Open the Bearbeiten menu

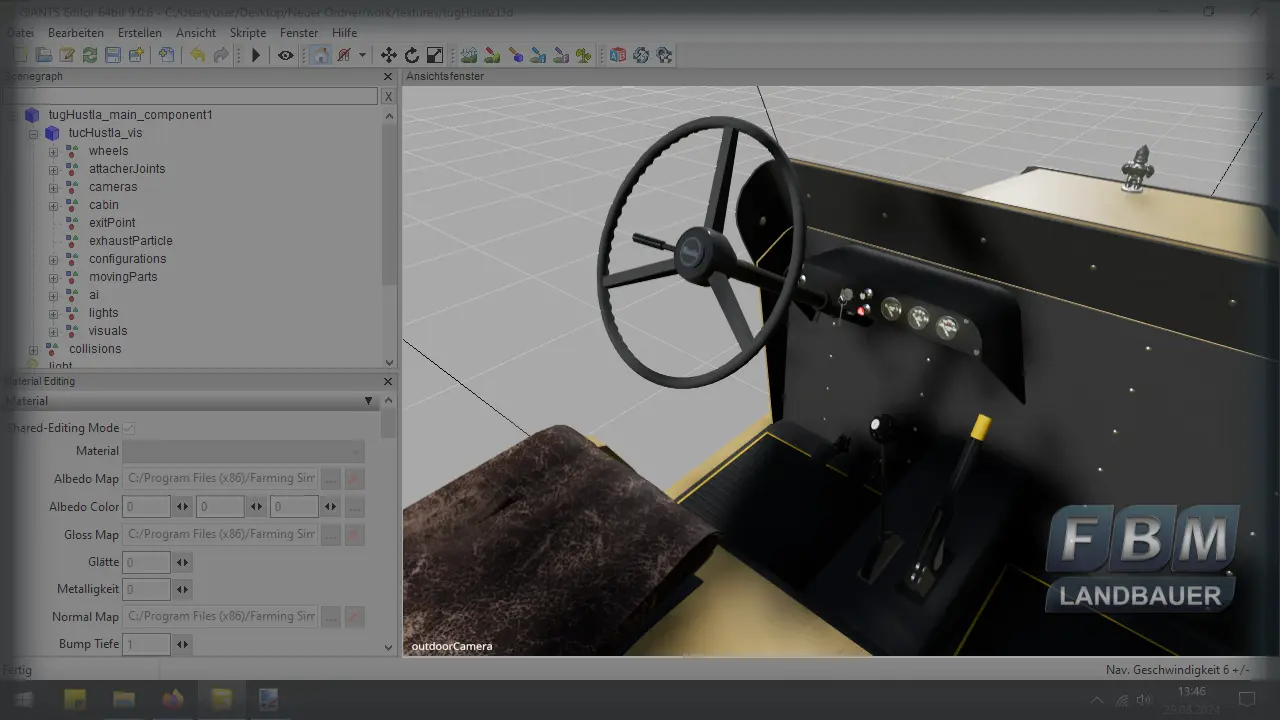pos(75,33)
